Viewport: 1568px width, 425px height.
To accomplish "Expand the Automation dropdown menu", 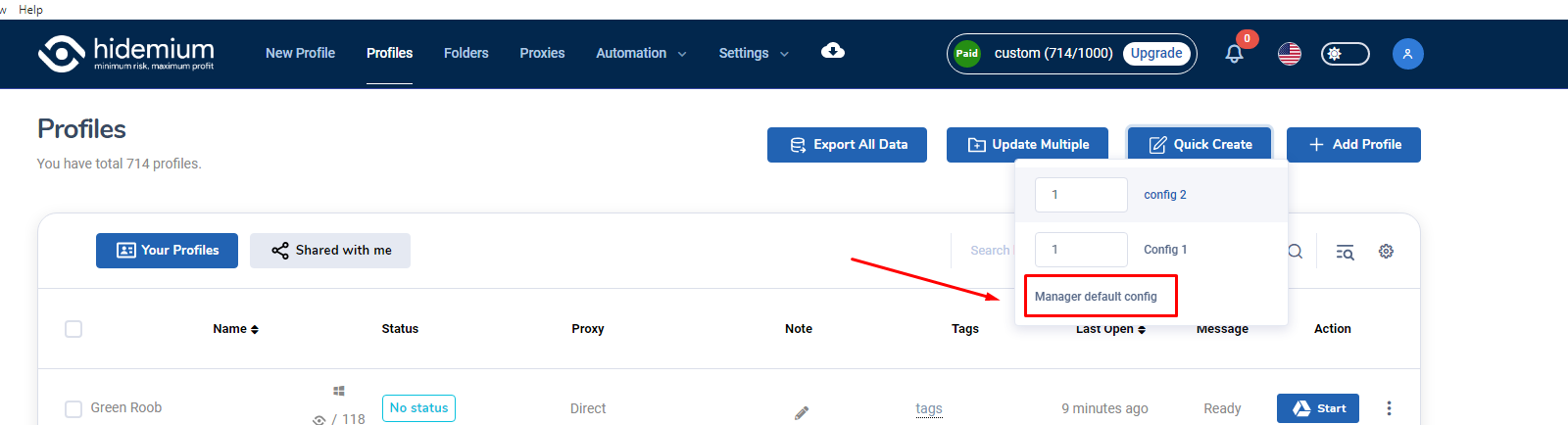I will [641, 53].
